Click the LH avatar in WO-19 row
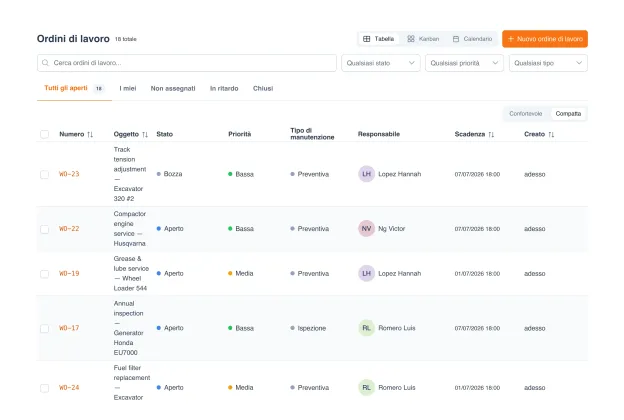Viewport: 624px width, 420px height. click(367, 273)
